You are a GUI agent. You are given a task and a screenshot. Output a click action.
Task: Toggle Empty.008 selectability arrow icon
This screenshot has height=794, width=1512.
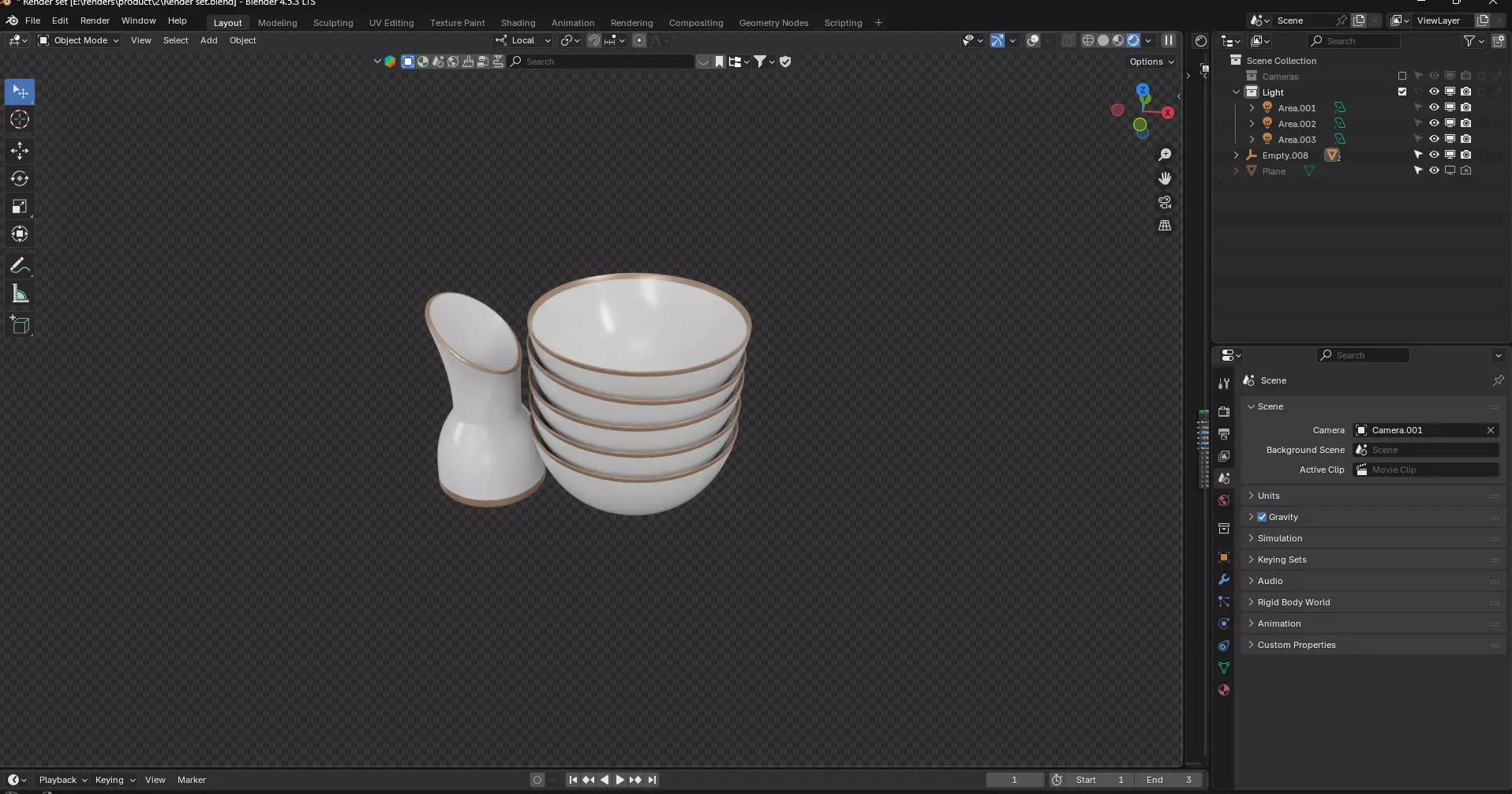click(1418, 155)
